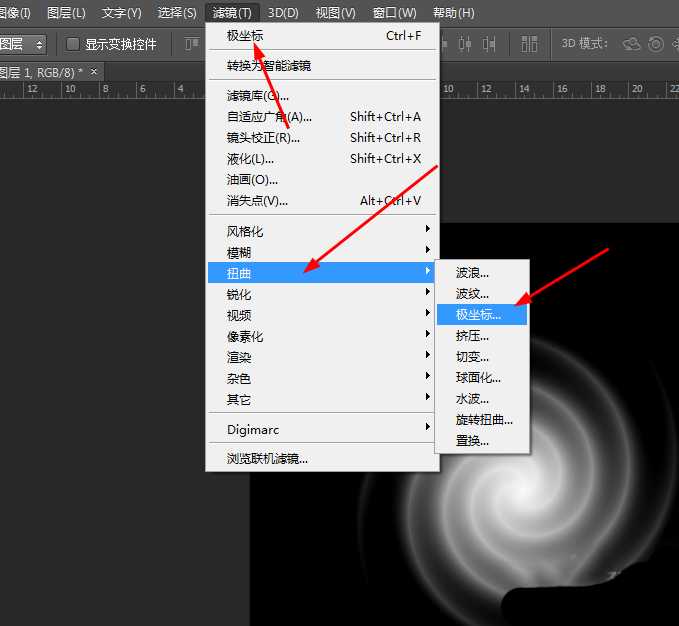Open the 图层 auto-select dropdown
Image resolution: width=679 pixels, height=626 pixels.
click(24, 44)
